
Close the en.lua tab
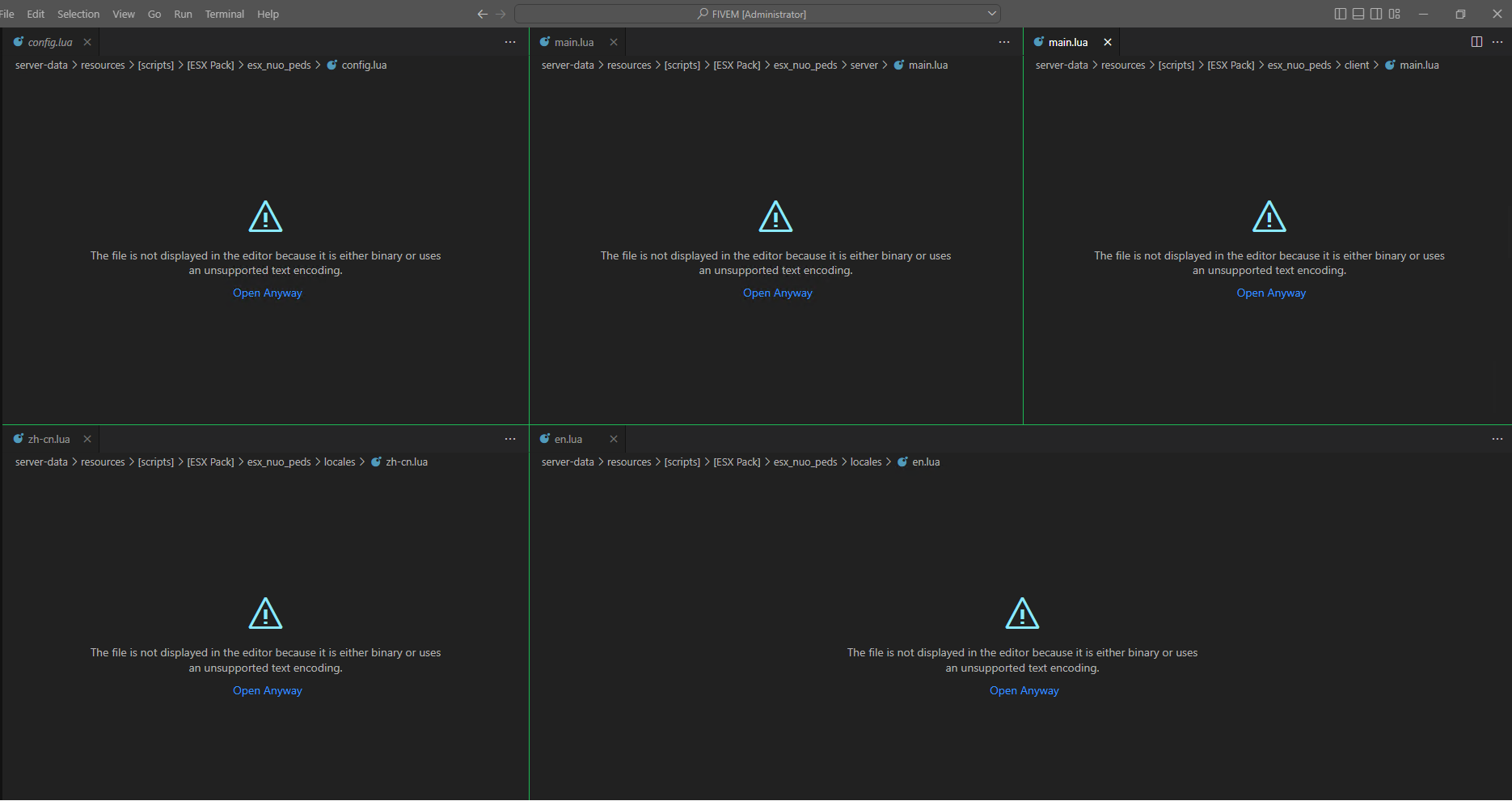(614, 439)
